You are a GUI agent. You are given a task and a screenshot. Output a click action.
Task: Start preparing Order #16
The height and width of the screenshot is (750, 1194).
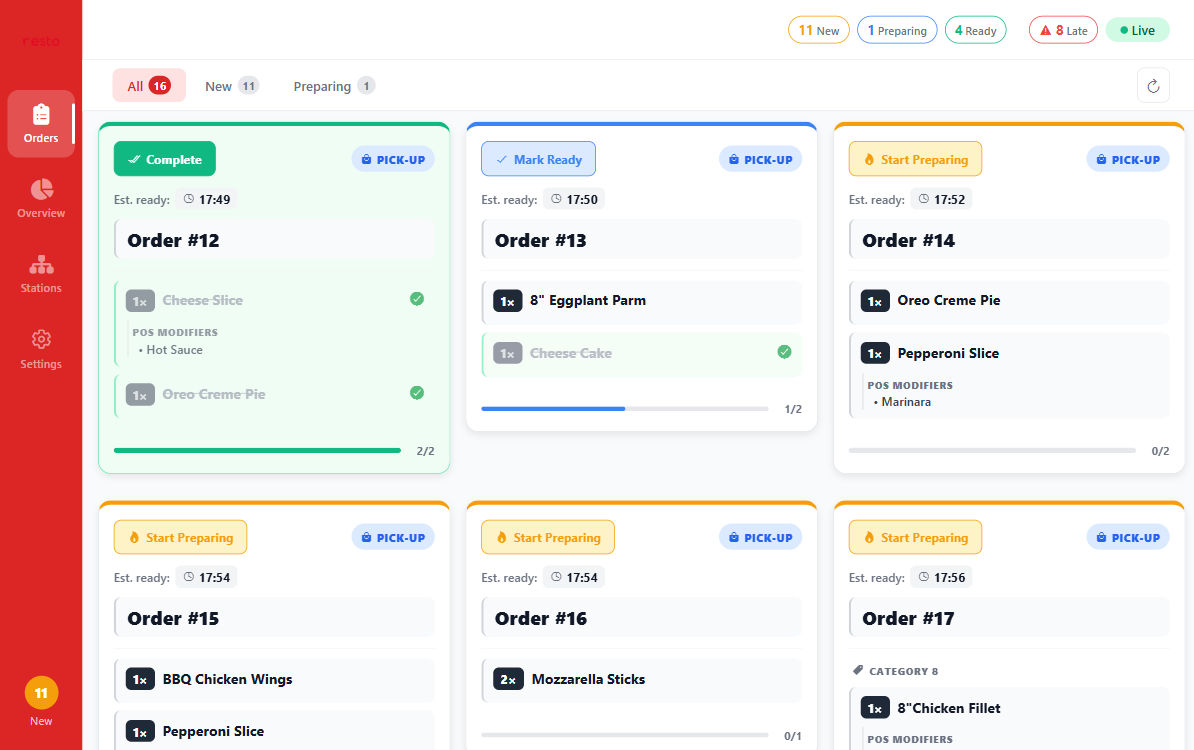coord(548,538)
